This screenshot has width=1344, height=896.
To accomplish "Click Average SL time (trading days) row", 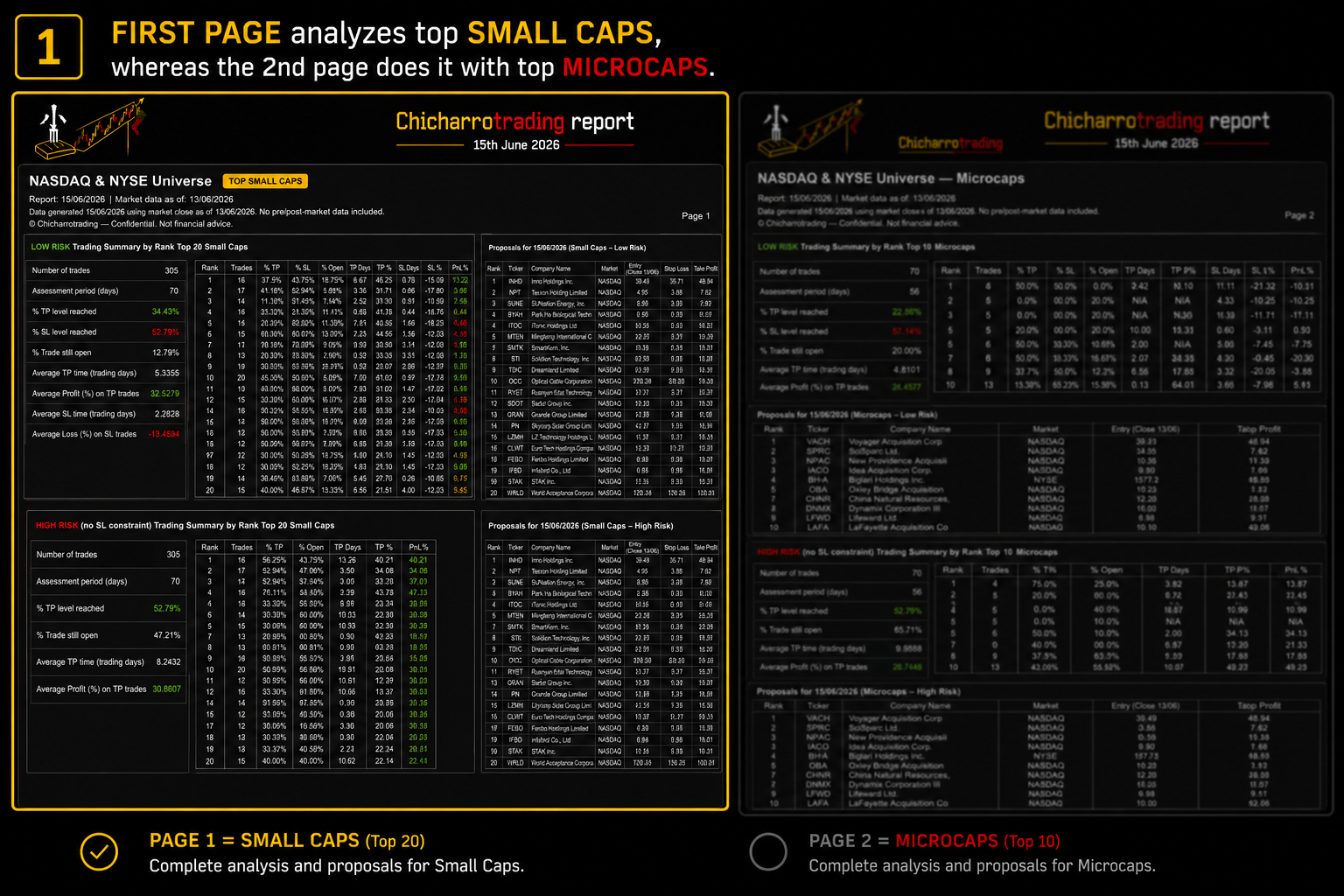I will coord(106,414).
